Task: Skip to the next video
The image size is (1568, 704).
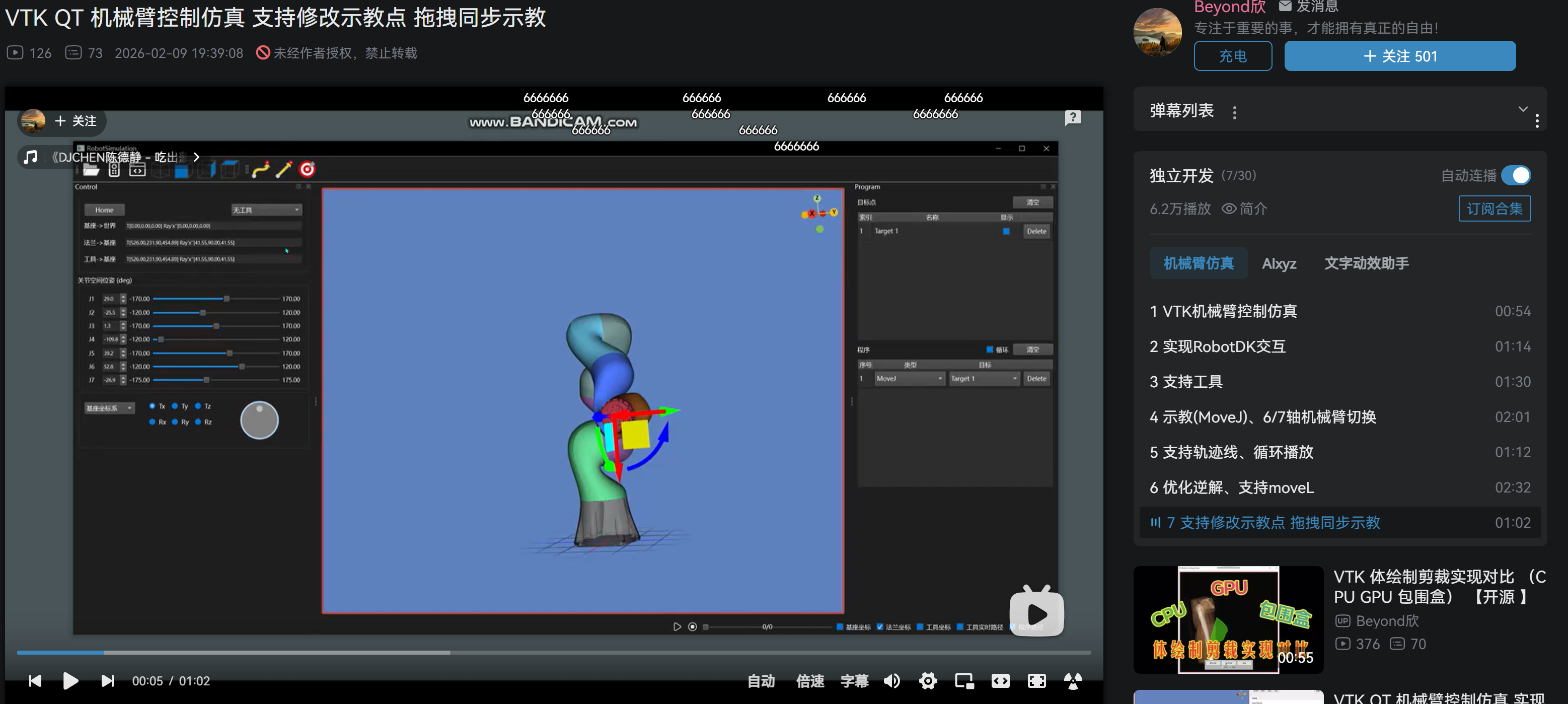Action: pyautogui.click(x=107, y=681)
